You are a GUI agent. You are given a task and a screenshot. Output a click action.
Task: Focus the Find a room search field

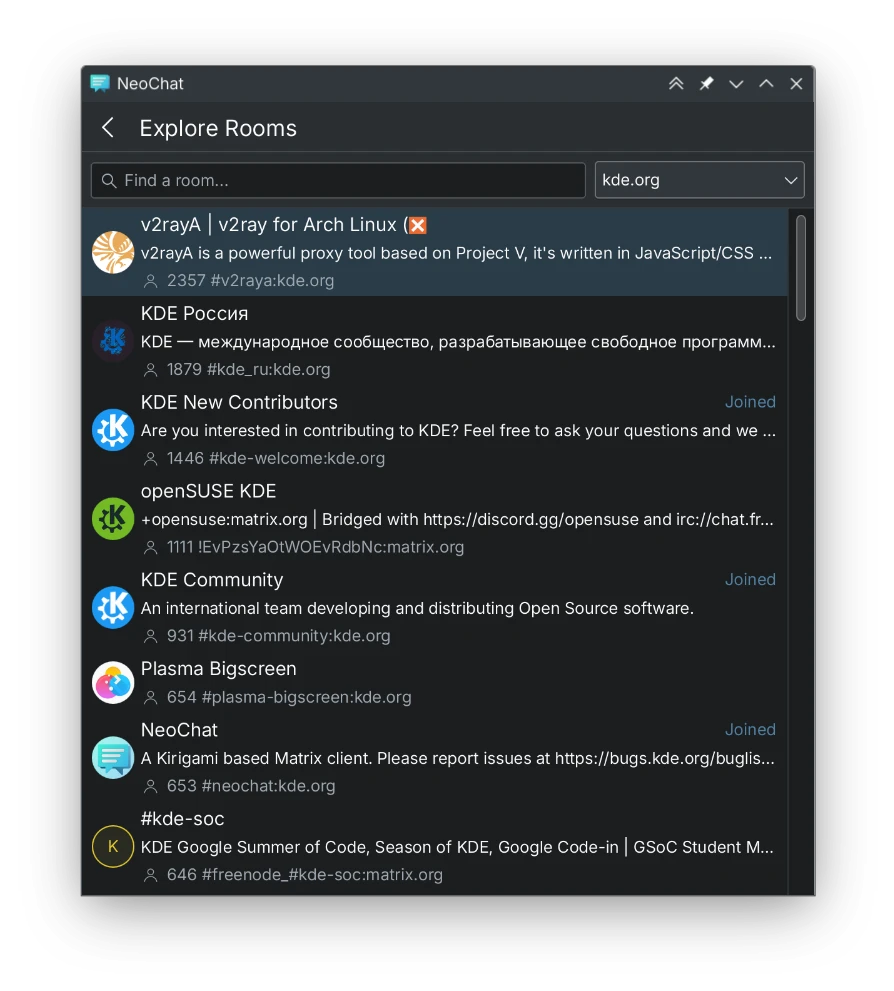click(338, 180)
